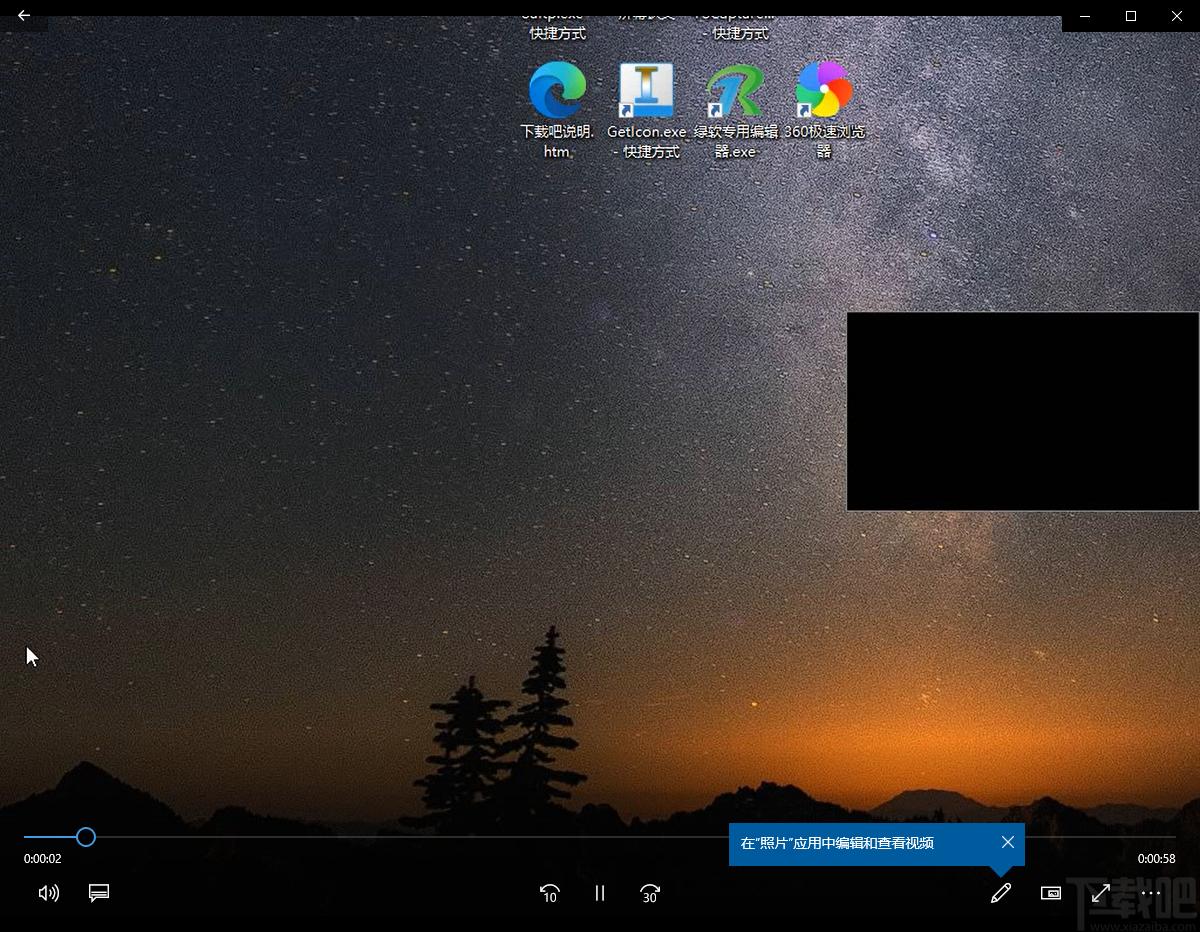Minimize the video player window

(1085, 16)
